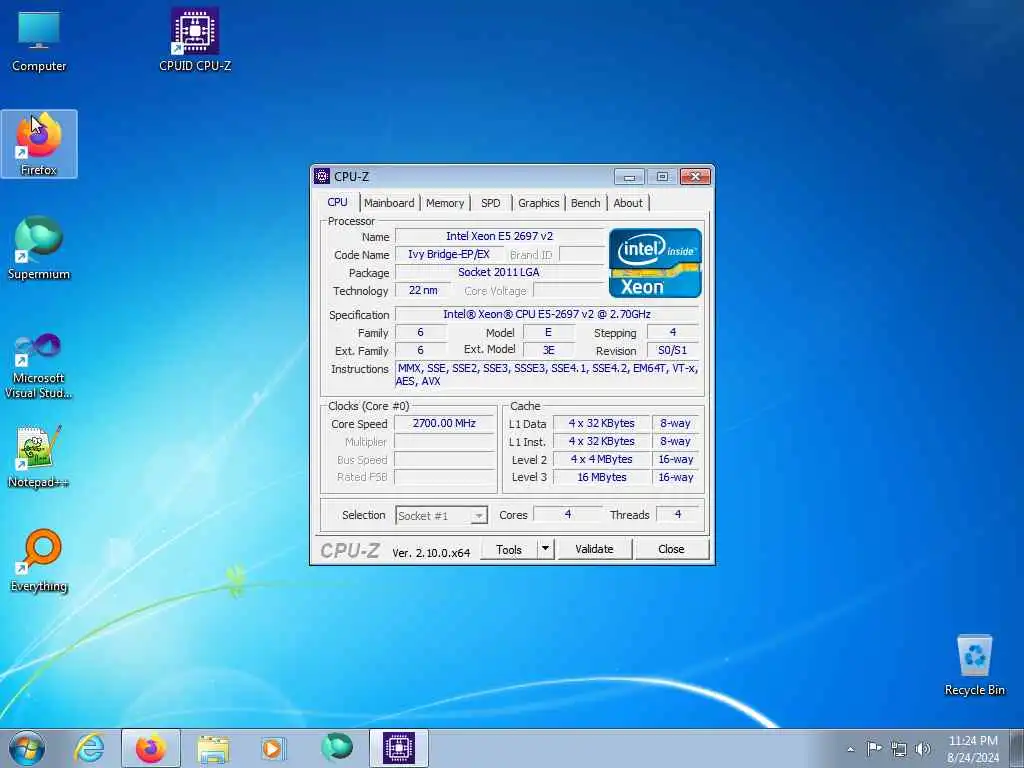Open the Socket #1 selection dropdown
The image size is (1024, 768).
tap(441, 515)
